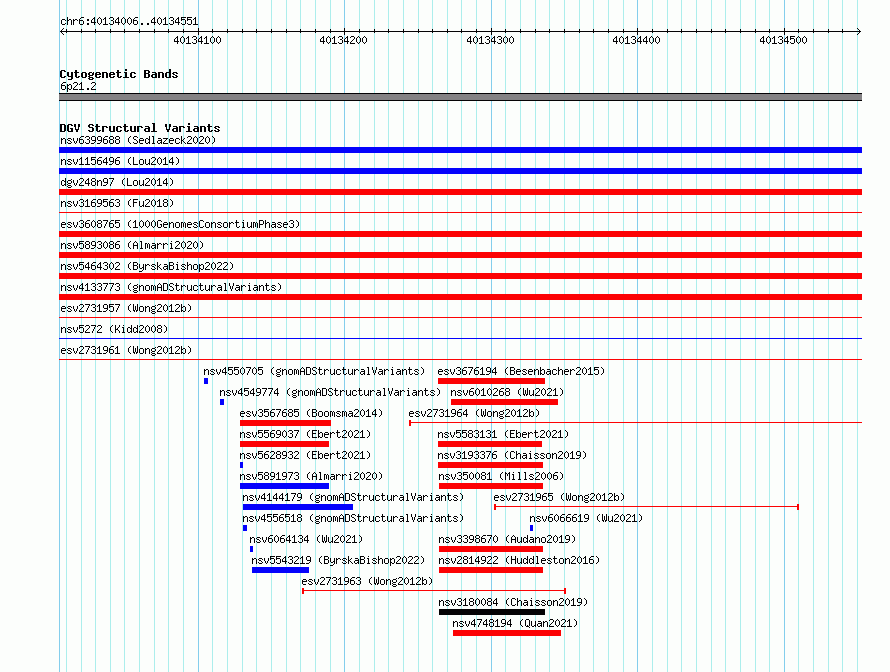Click the nsv350081 (Mills2006) label
This screenshot has width=890, height=672.
(x=501, y=476)
